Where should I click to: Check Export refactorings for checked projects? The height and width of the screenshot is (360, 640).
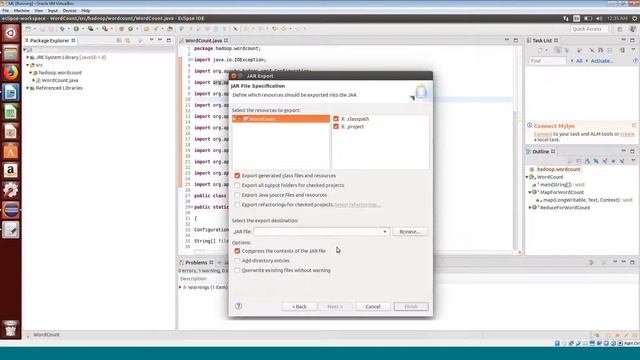coord(237,204)
